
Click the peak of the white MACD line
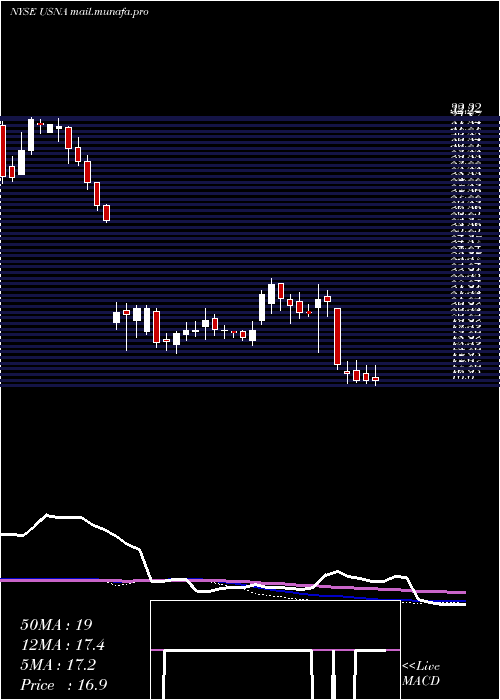click(47, 514)
